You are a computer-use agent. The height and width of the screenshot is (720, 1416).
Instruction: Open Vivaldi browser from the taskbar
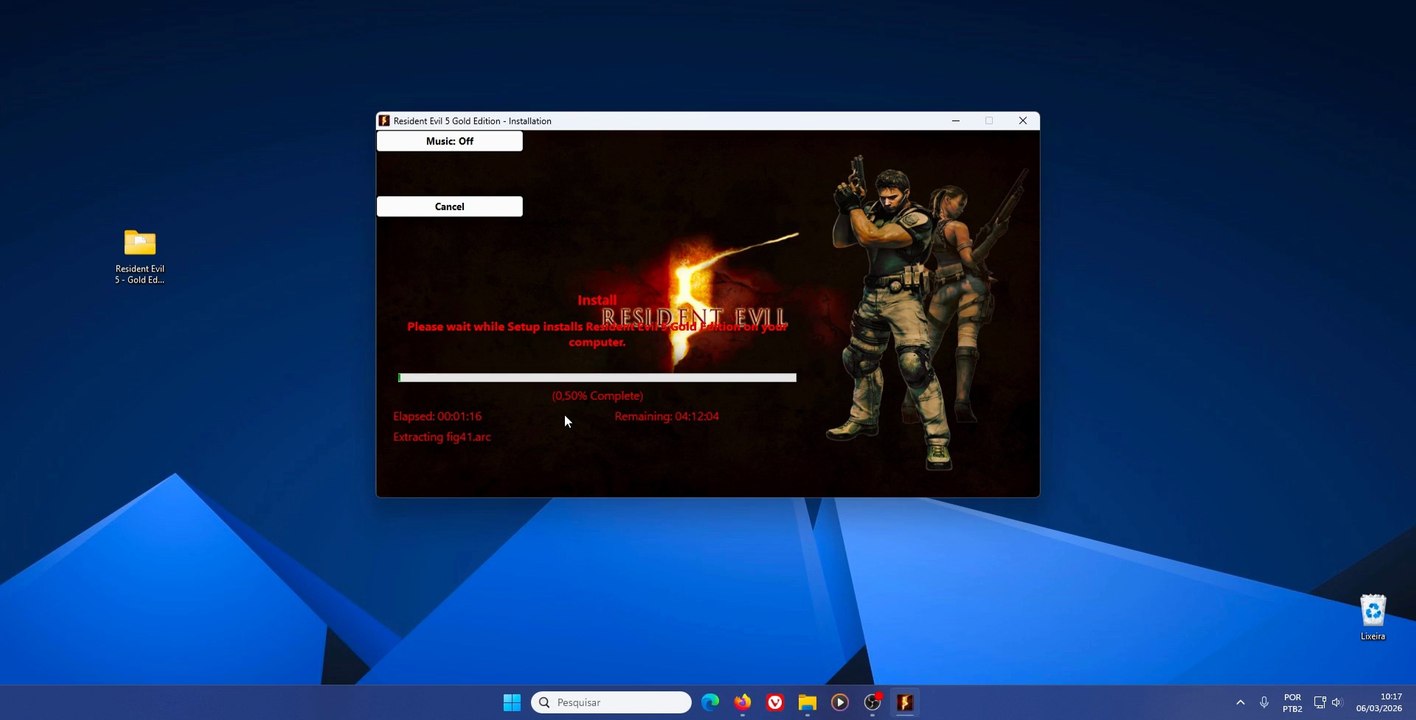coord(775,702)
